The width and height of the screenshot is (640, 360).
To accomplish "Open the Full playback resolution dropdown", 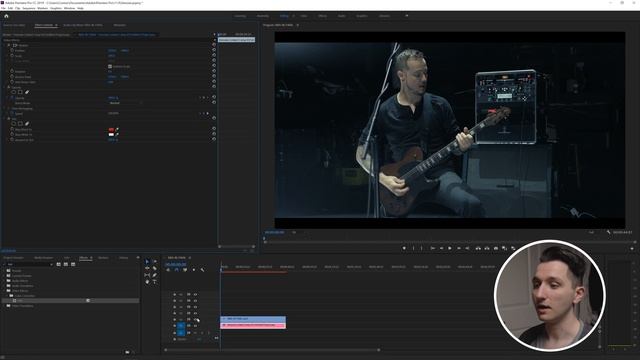I will click(x=592, y=232).
